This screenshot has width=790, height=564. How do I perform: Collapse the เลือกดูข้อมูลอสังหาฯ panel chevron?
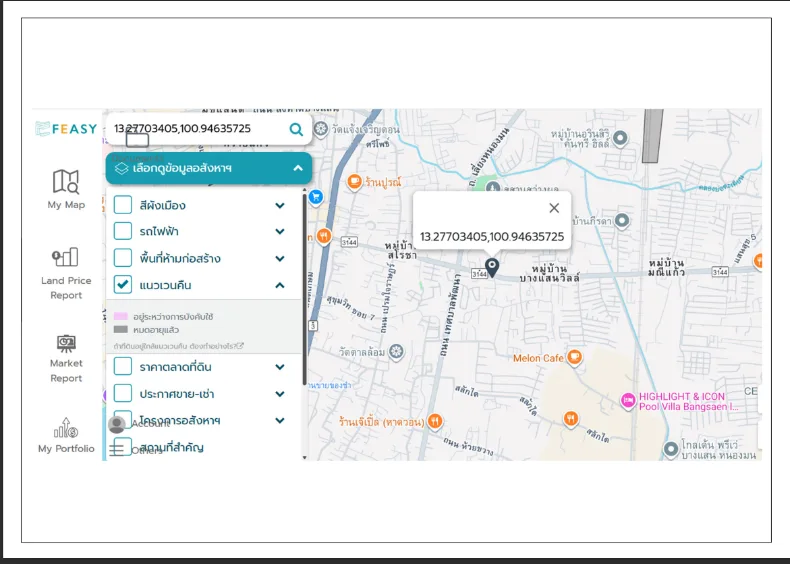click(x=298, y=168)
